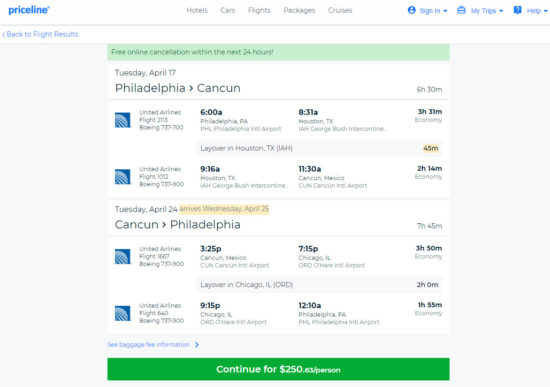Image resolution: width=550 pixels, height=387 pixels.
Task: Click Continue for $250.63/person button
Action: click(x=278, y=369)
